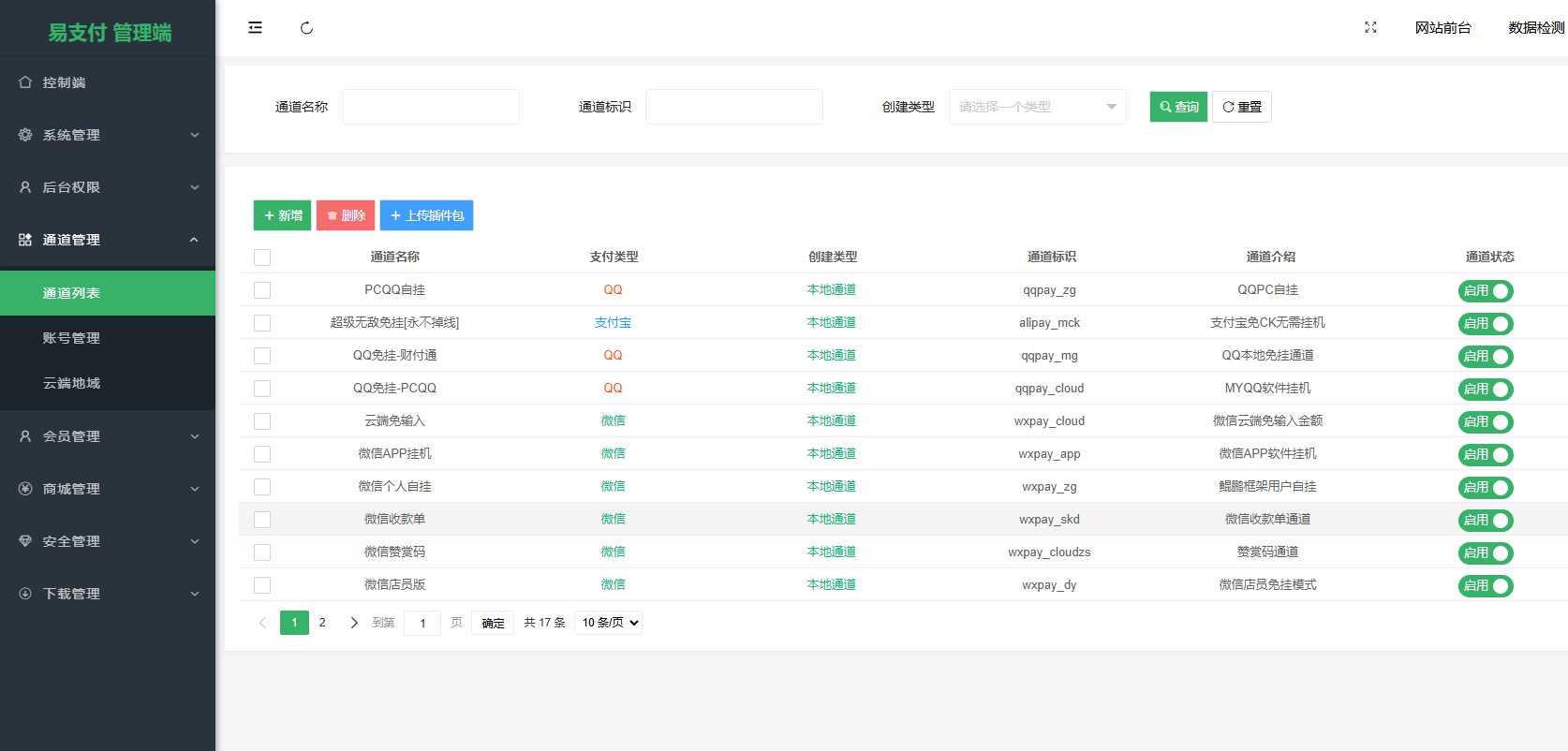The height and width of the screenshot is (751, 1568).
Task: Toggle the 启用 switch for PCQQ自挂
Action: 1485,291
